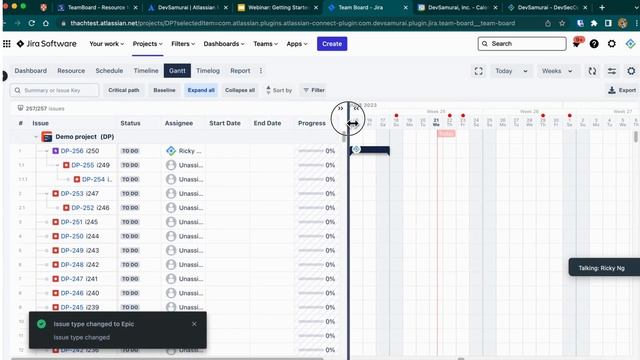Collapse the DP-253 issue tree
640x360 pixels.
tap(47, 193)
